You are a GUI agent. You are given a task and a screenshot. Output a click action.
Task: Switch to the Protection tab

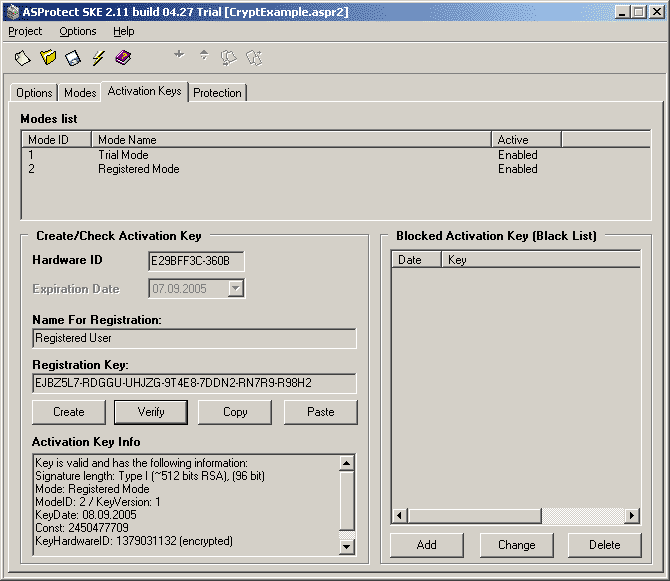(217, 93)
